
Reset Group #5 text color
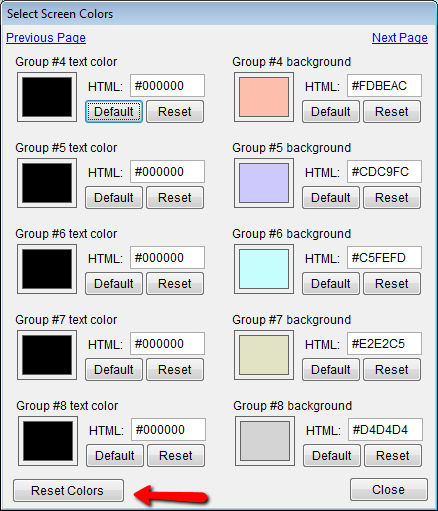click(175, 198)
